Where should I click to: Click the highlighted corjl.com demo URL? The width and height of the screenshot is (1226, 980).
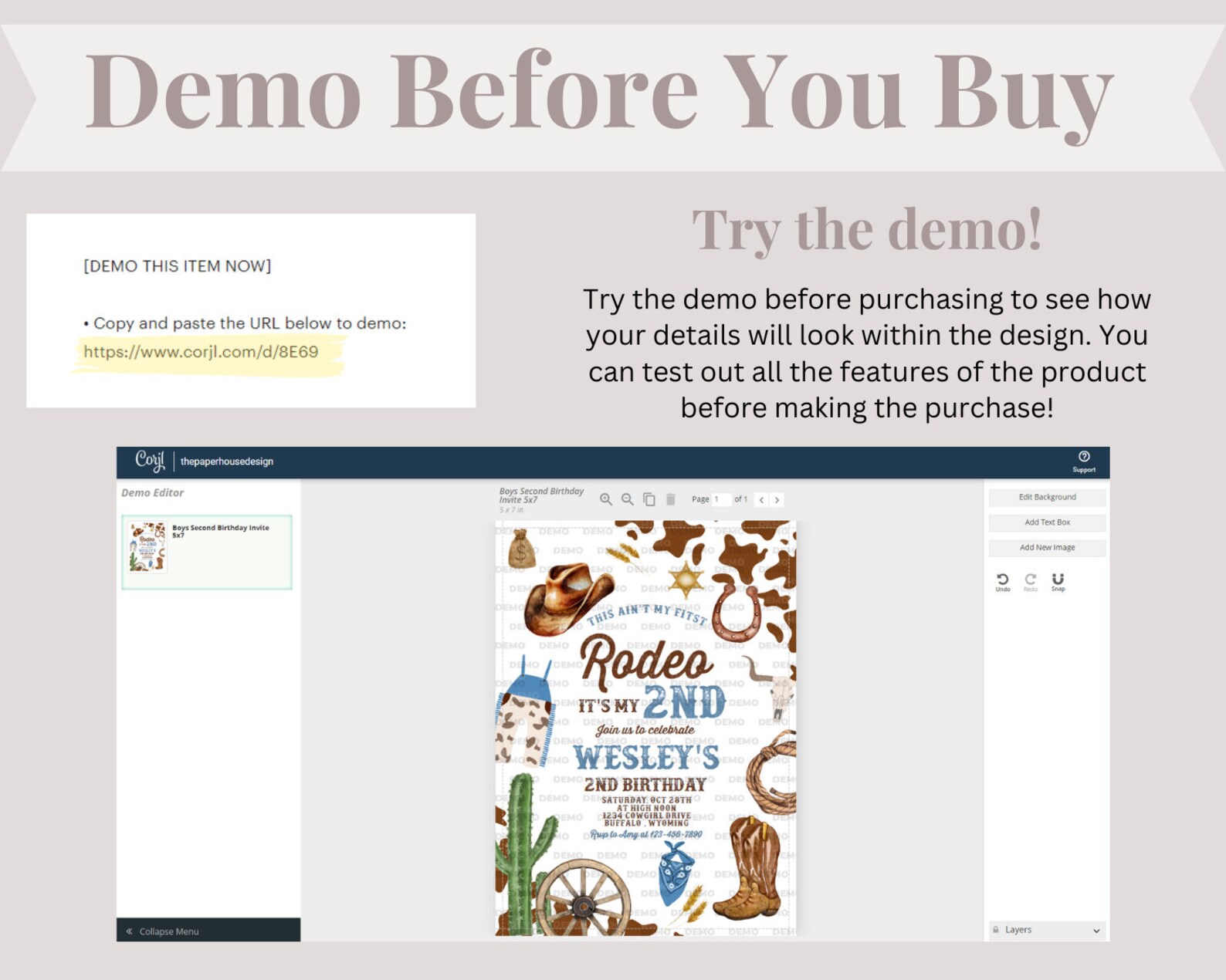[x=201, y=352]
